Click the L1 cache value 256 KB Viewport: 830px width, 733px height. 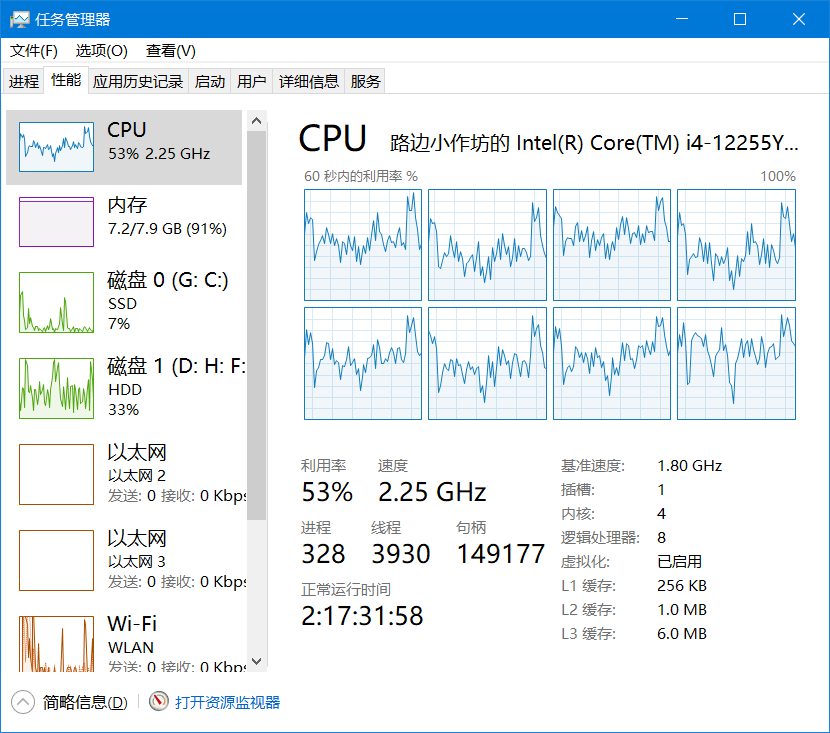682,585
